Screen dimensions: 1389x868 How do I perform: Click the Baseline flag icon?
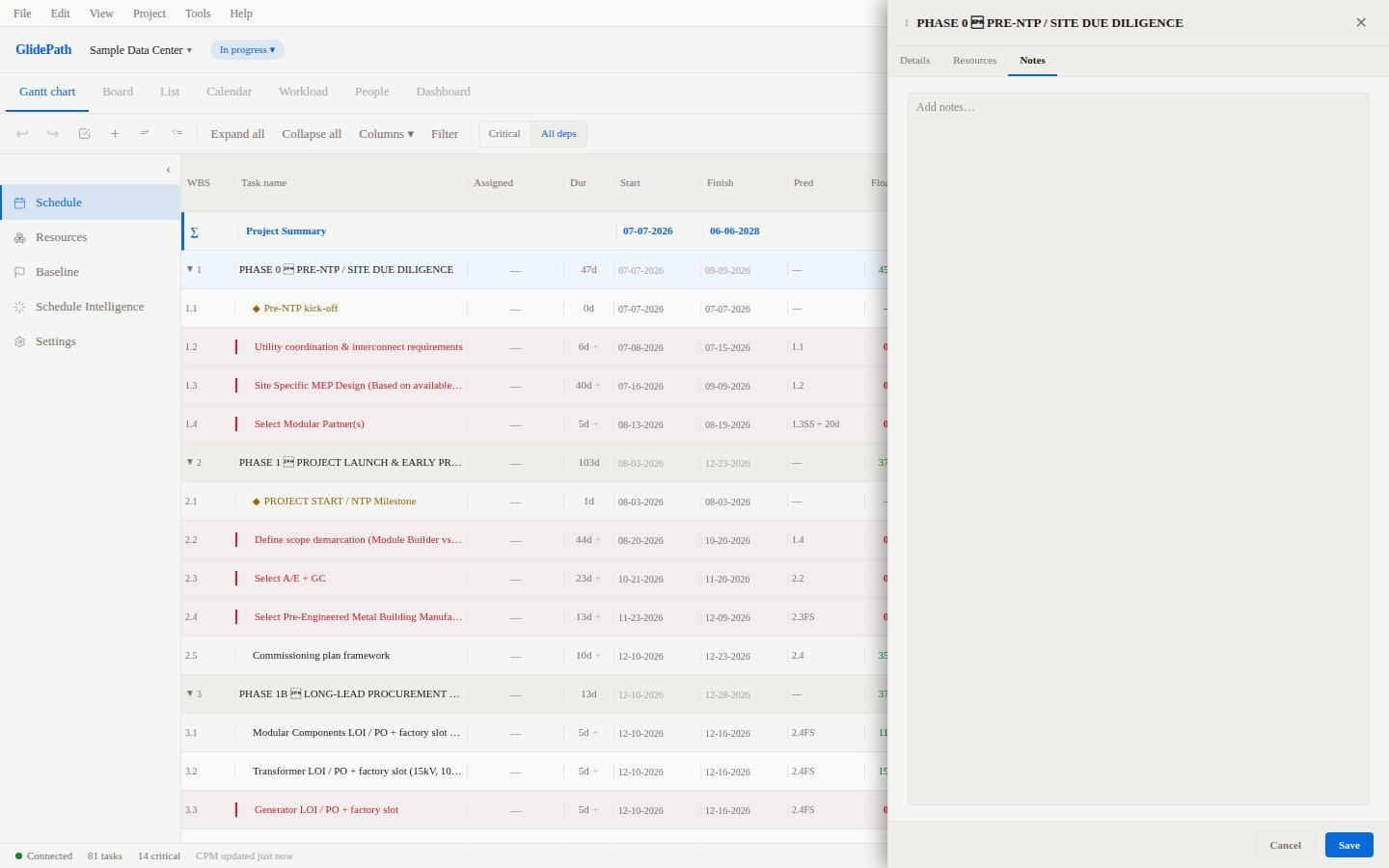pyautogui.click(x=19, y=272)
